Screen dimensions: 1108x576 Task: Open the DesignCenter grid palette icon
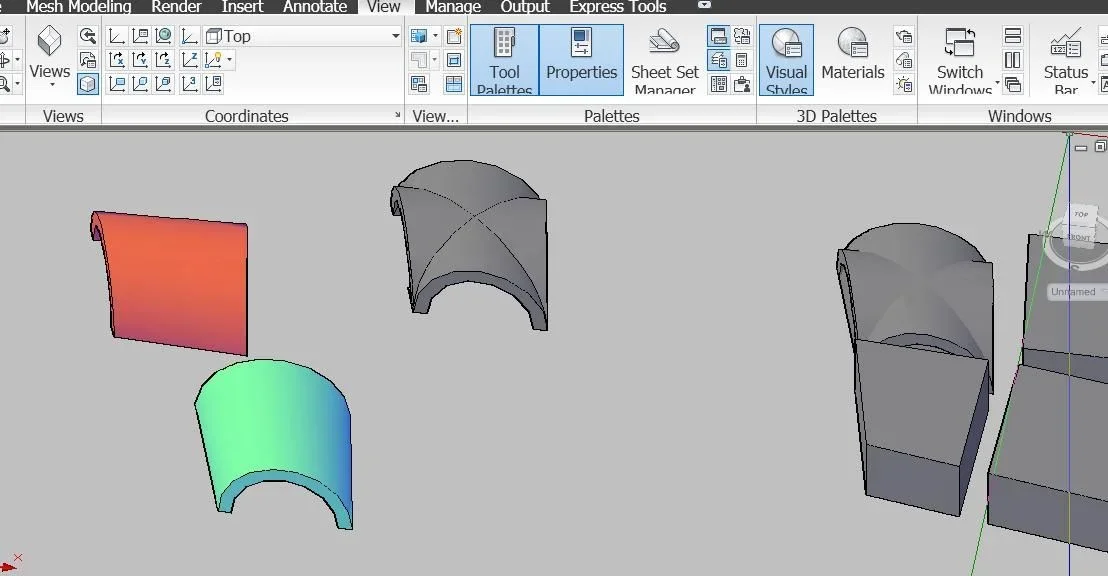coord(719,84)
